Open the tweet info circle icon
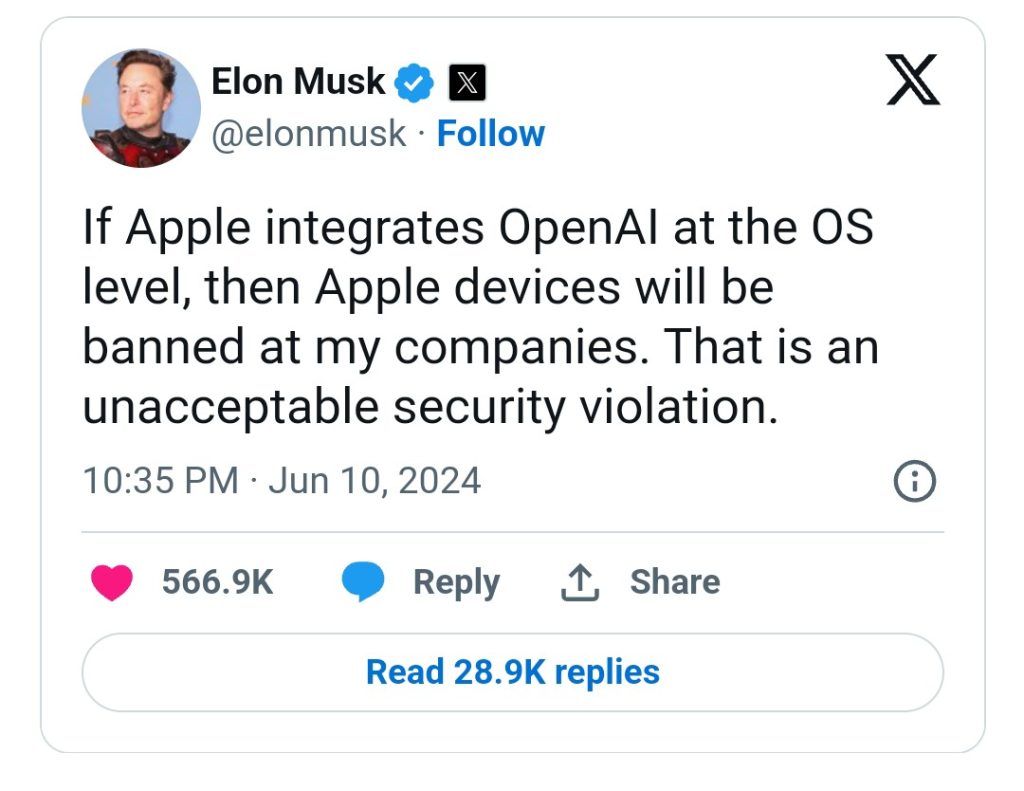Screen dimensions: 1024x791 (913, 483)
